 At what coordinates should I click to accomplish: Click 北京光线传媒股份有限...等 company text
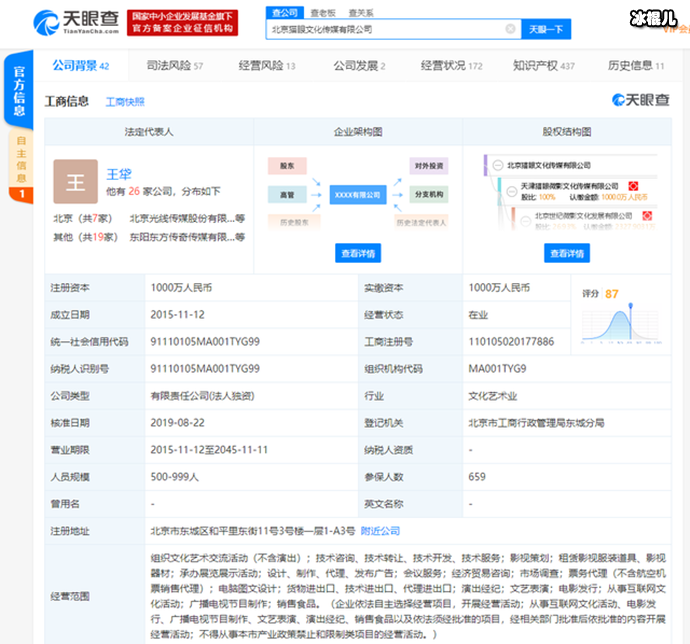(x=187, y=218)
